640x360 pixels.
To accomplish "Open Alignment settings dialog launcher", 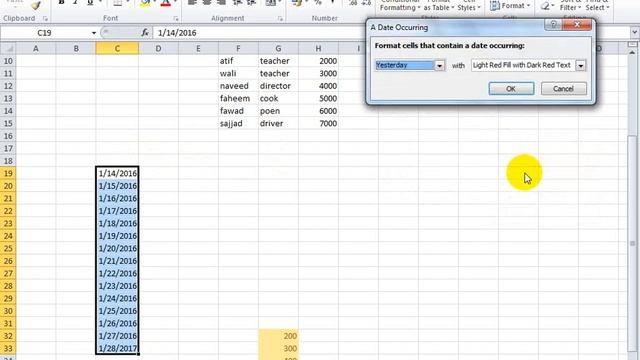I will click(280, 19).
